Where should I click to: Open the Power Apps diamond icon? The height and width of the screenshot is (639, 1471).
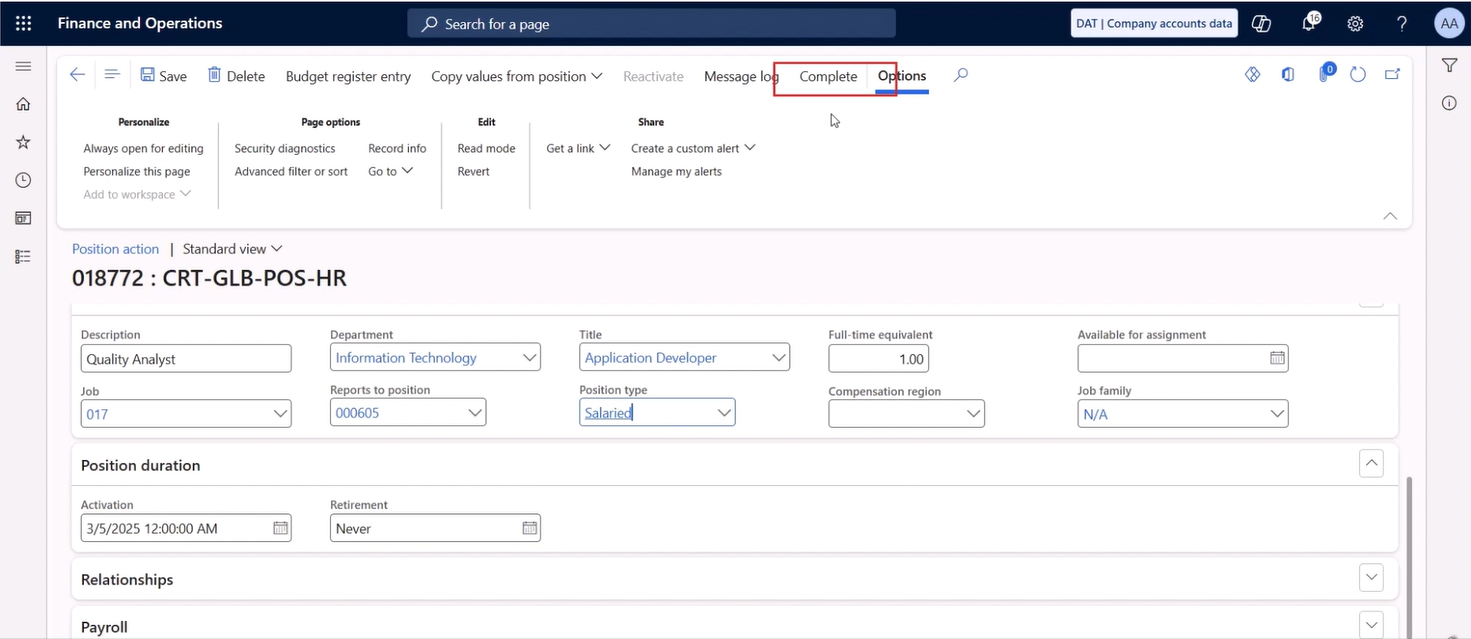(1252, 75)
